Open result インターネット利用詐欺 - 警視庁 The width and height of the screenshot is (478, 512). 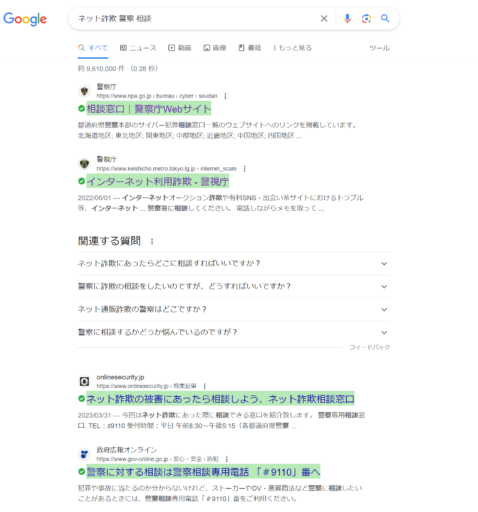pyautogui.click(x=158, y=181)
